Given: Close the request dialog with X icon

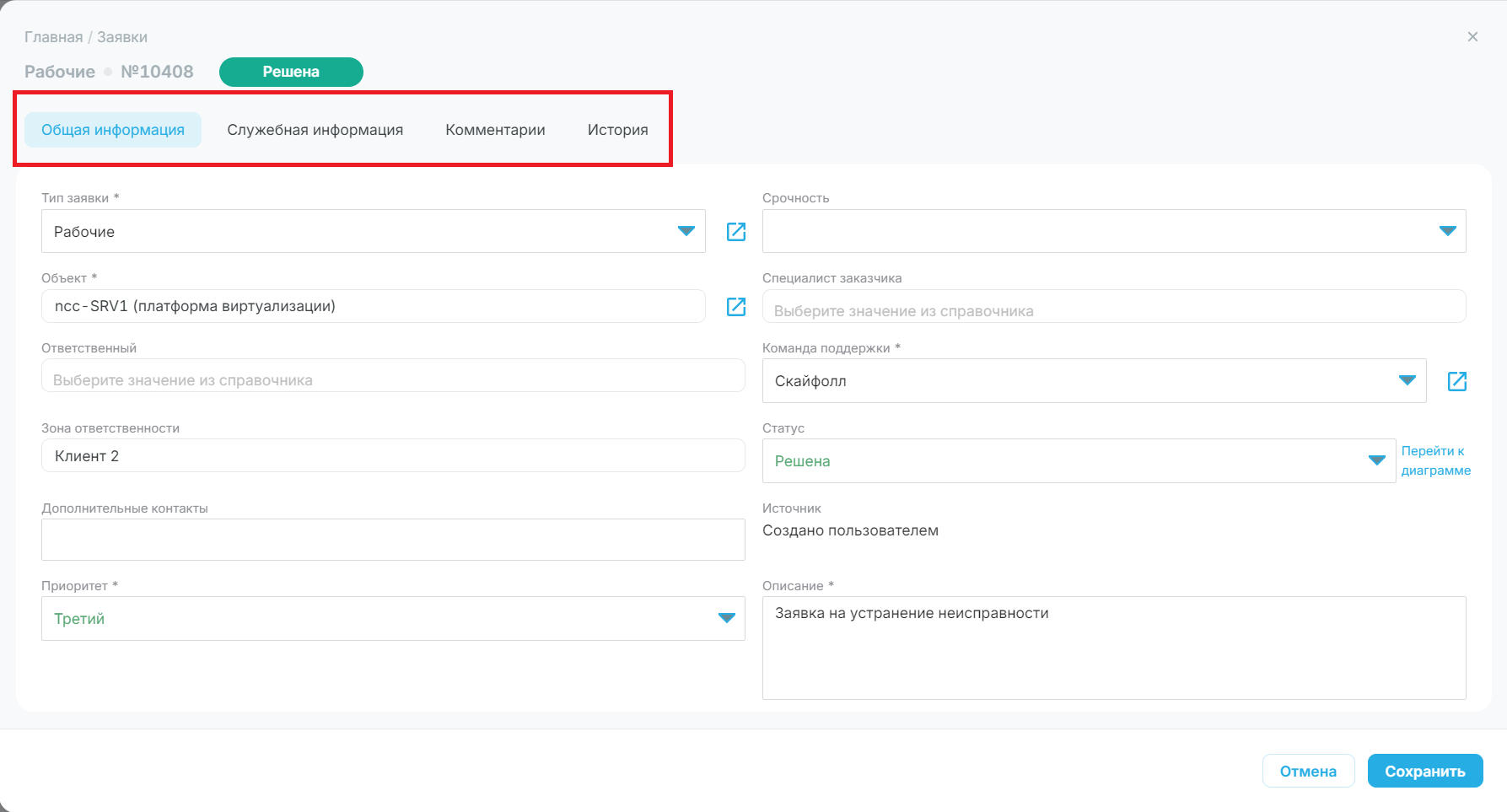Looking at the screenshot, I should (1472, 37).
